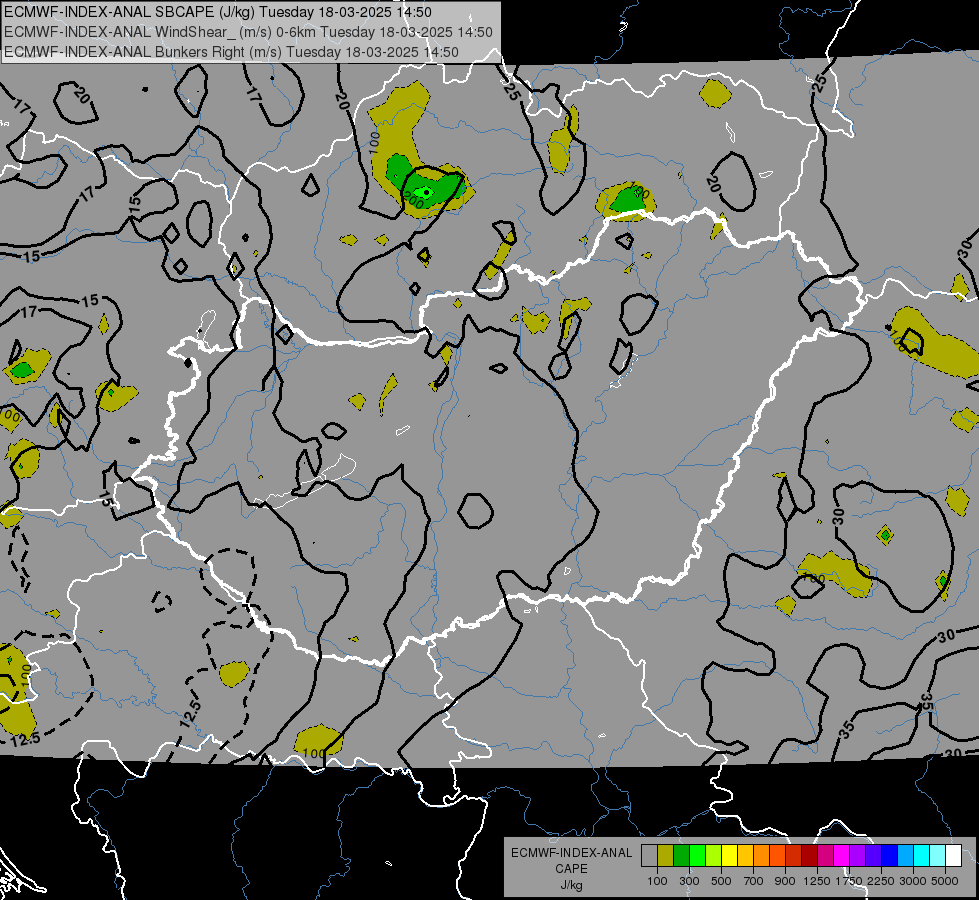Click the 5000 tick label on colorbar
The image size is (979, 900).
[945, 881]
